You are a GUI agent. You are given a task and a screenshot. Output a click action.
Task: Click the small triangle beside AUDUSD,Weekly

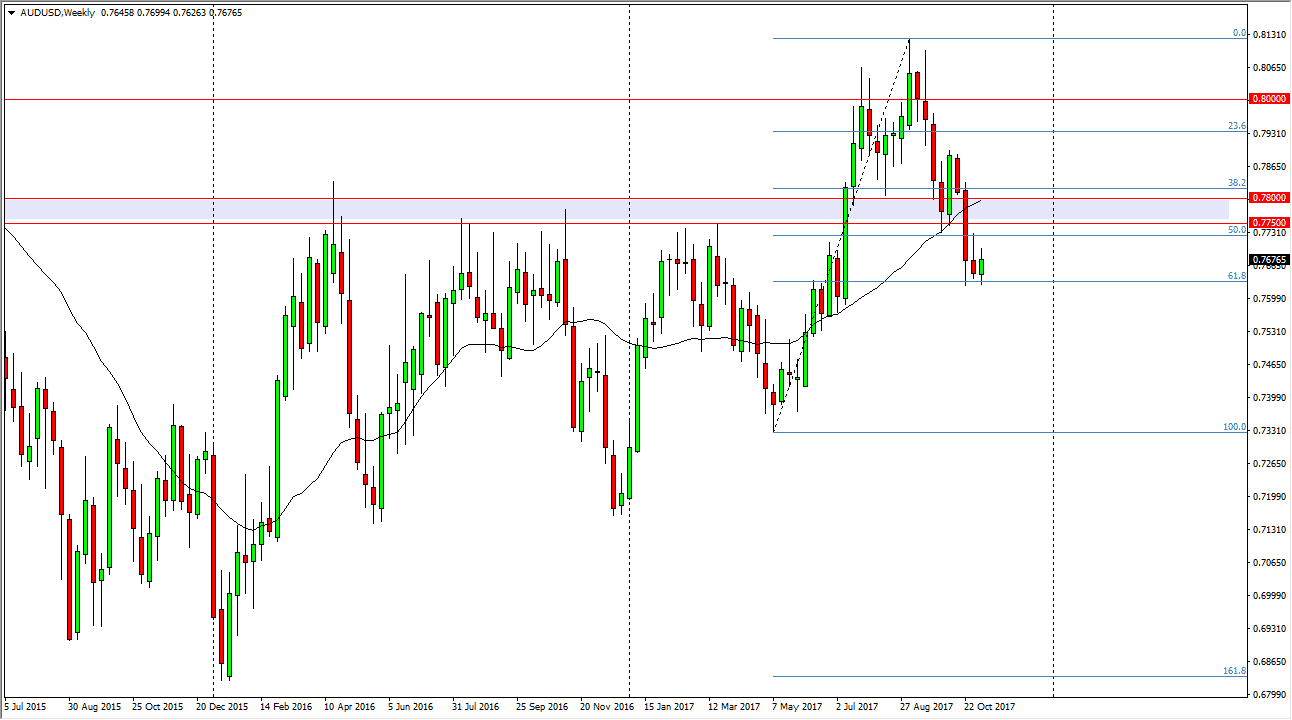tap(11, 12)
